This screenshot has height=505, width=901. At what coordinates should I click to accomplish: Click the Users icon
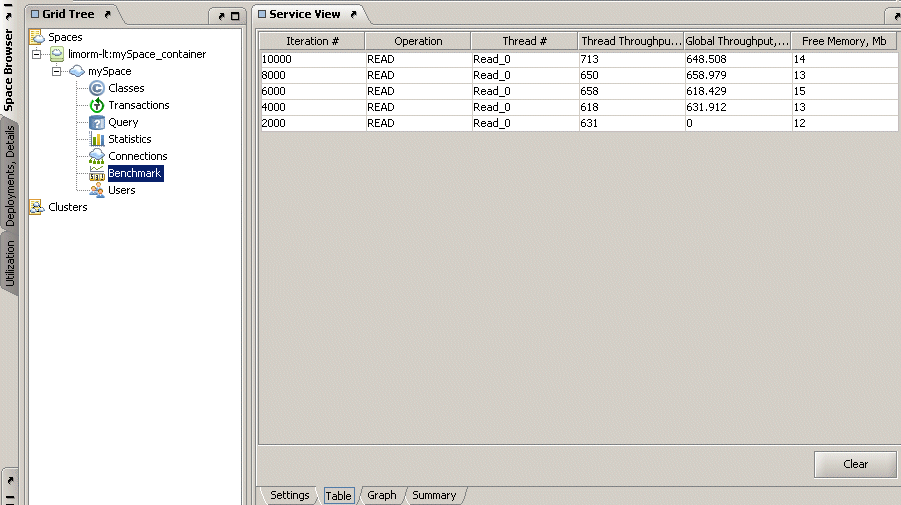97,190
